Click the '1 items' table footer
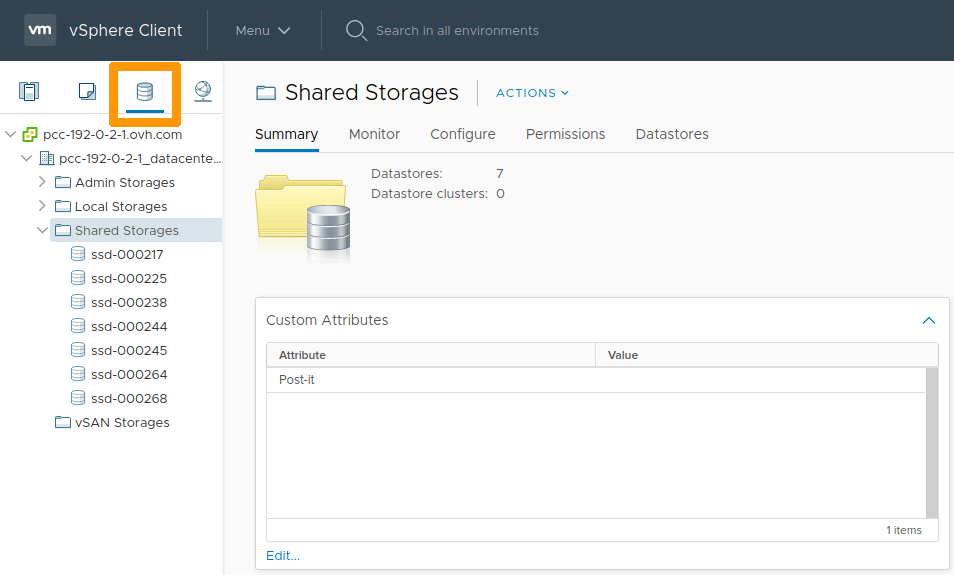954x575 pixels. (x=904, y=530)
